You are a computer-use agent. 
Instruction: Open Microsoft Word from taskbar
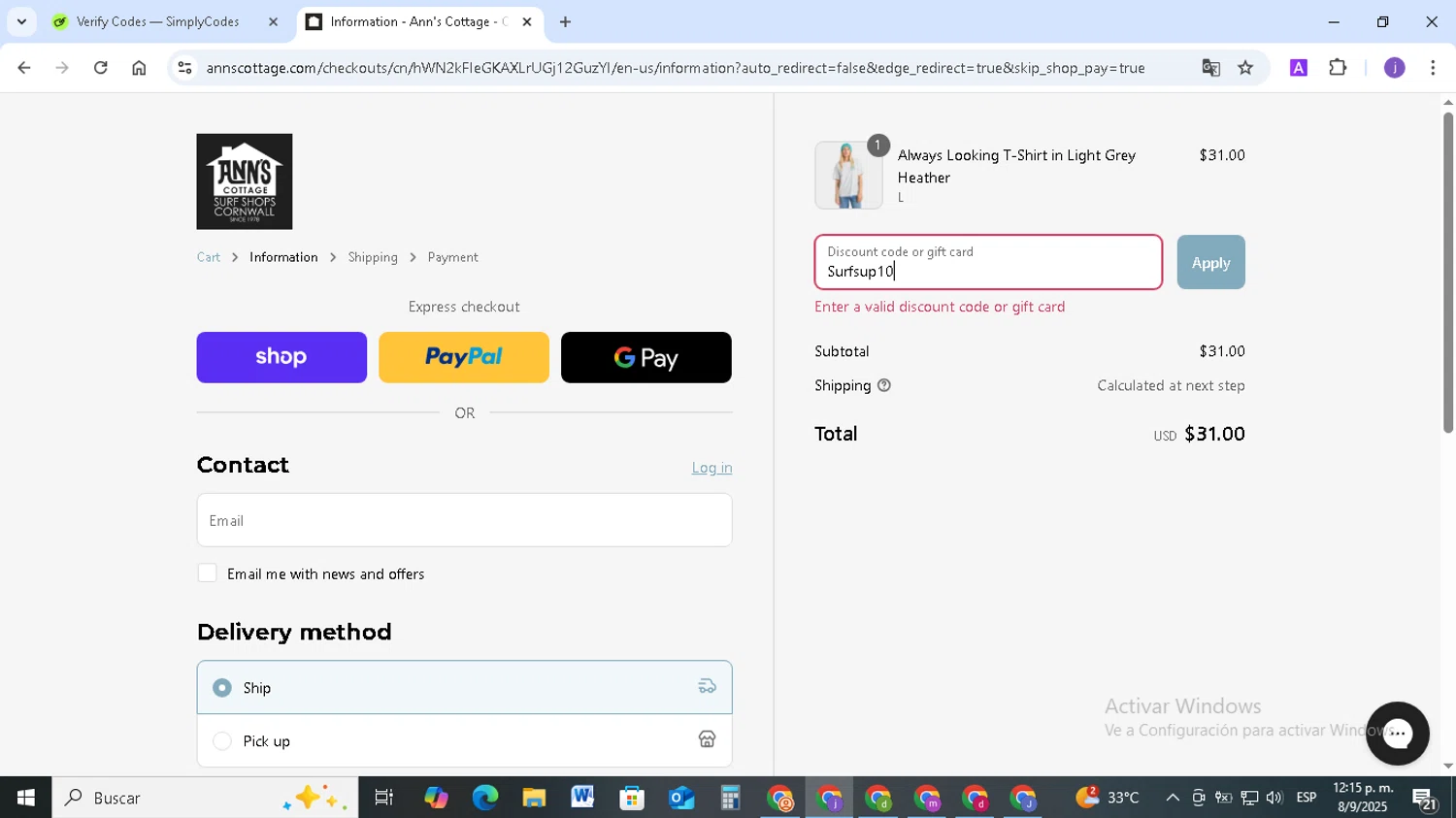click(582, 798)
